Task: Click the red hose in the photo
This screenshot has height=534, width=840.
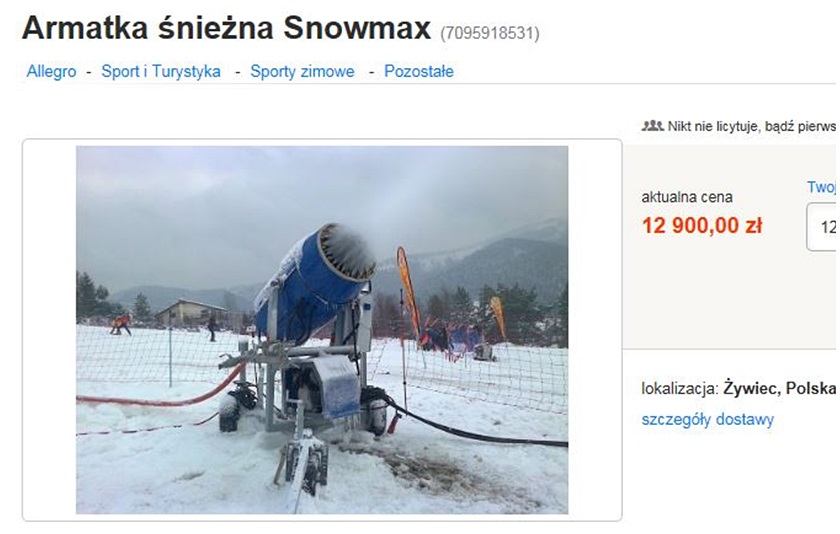Action: pos(161,395)
